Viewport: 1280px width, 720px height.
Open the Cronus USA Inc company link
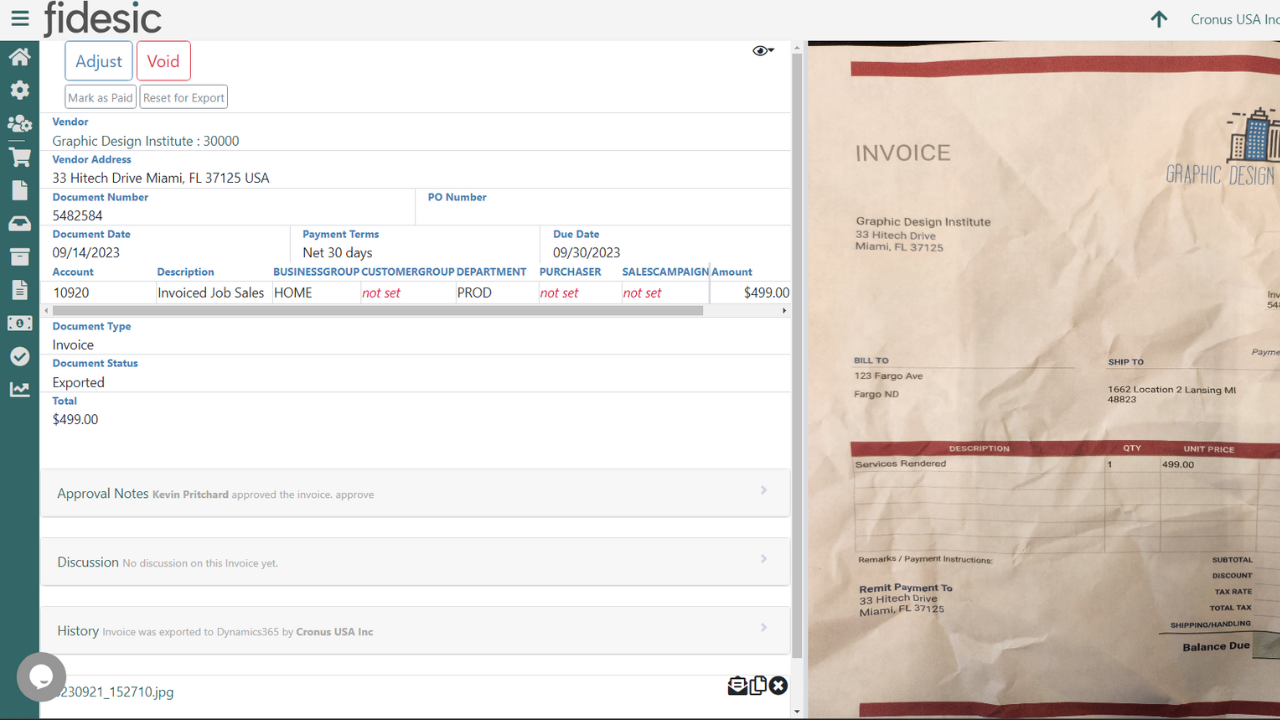click(x=1235, y=19)
